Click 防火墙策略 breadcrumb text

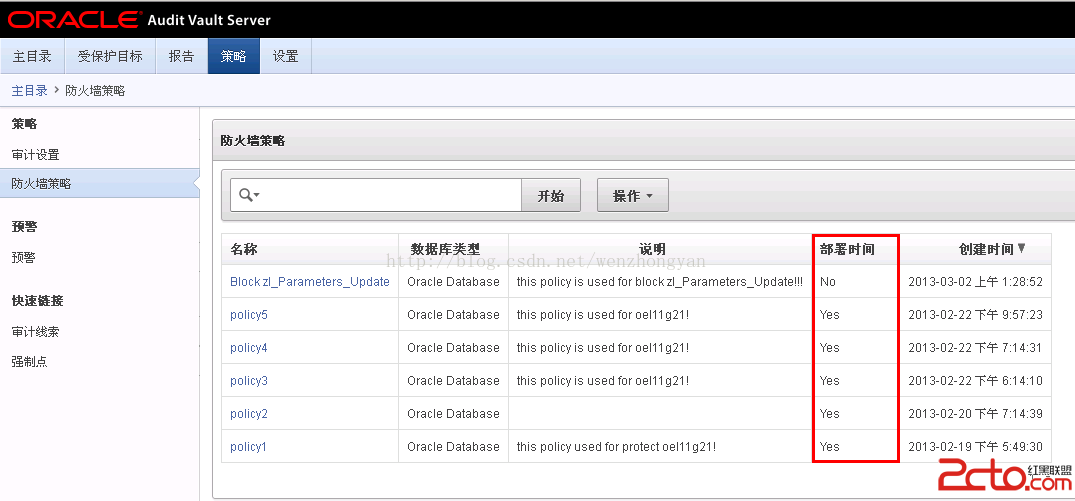pos(95,90)
